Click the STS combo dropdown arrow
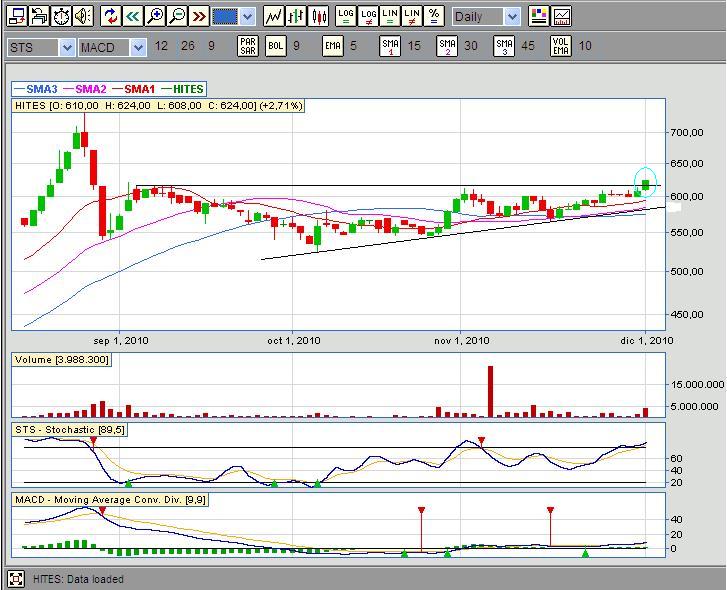727x590 pixels. tap(67, 47)
